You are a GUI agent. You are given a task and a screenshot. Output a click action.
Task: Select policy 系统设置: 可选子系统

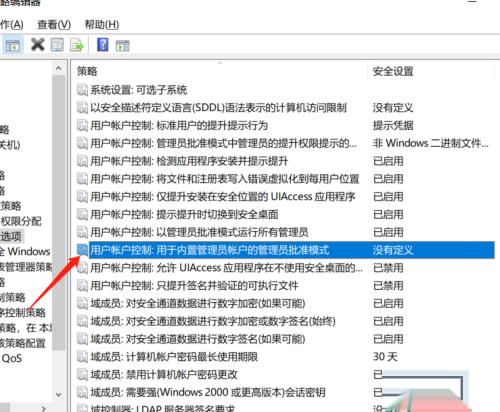click(139, 90)
